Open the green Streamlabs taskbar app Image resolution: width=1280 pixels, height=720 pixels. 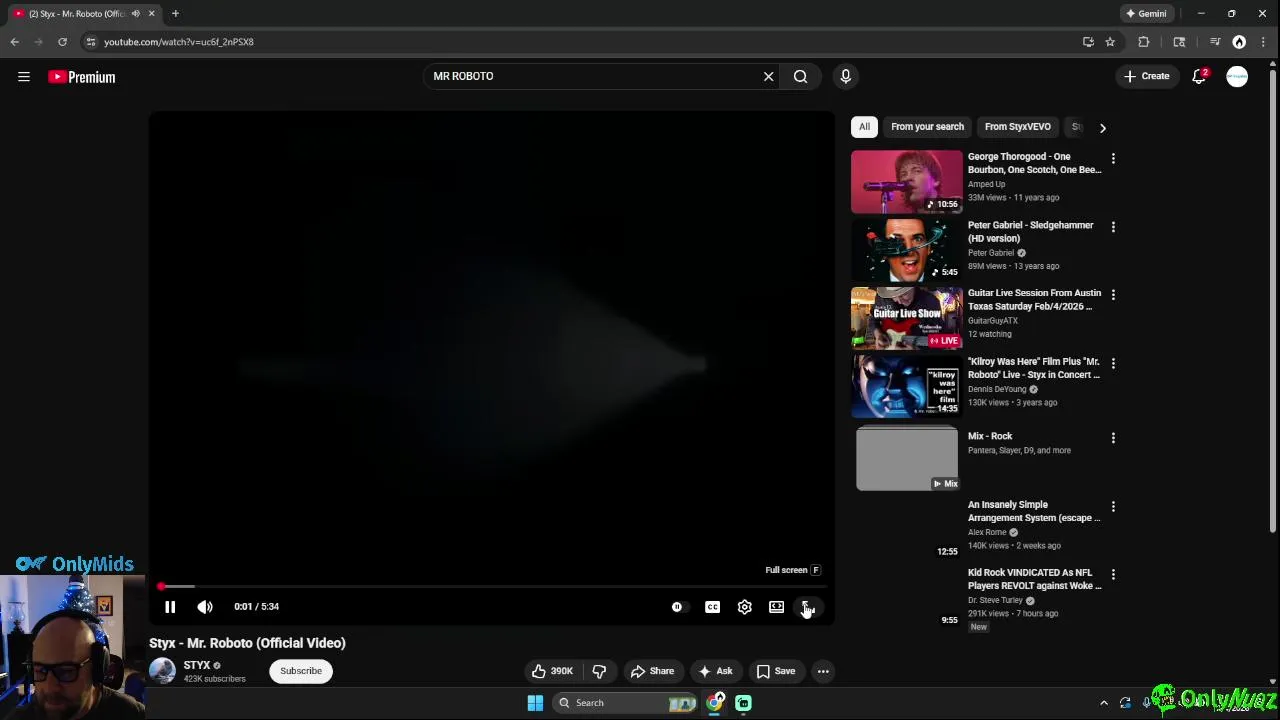pos(743,703)
